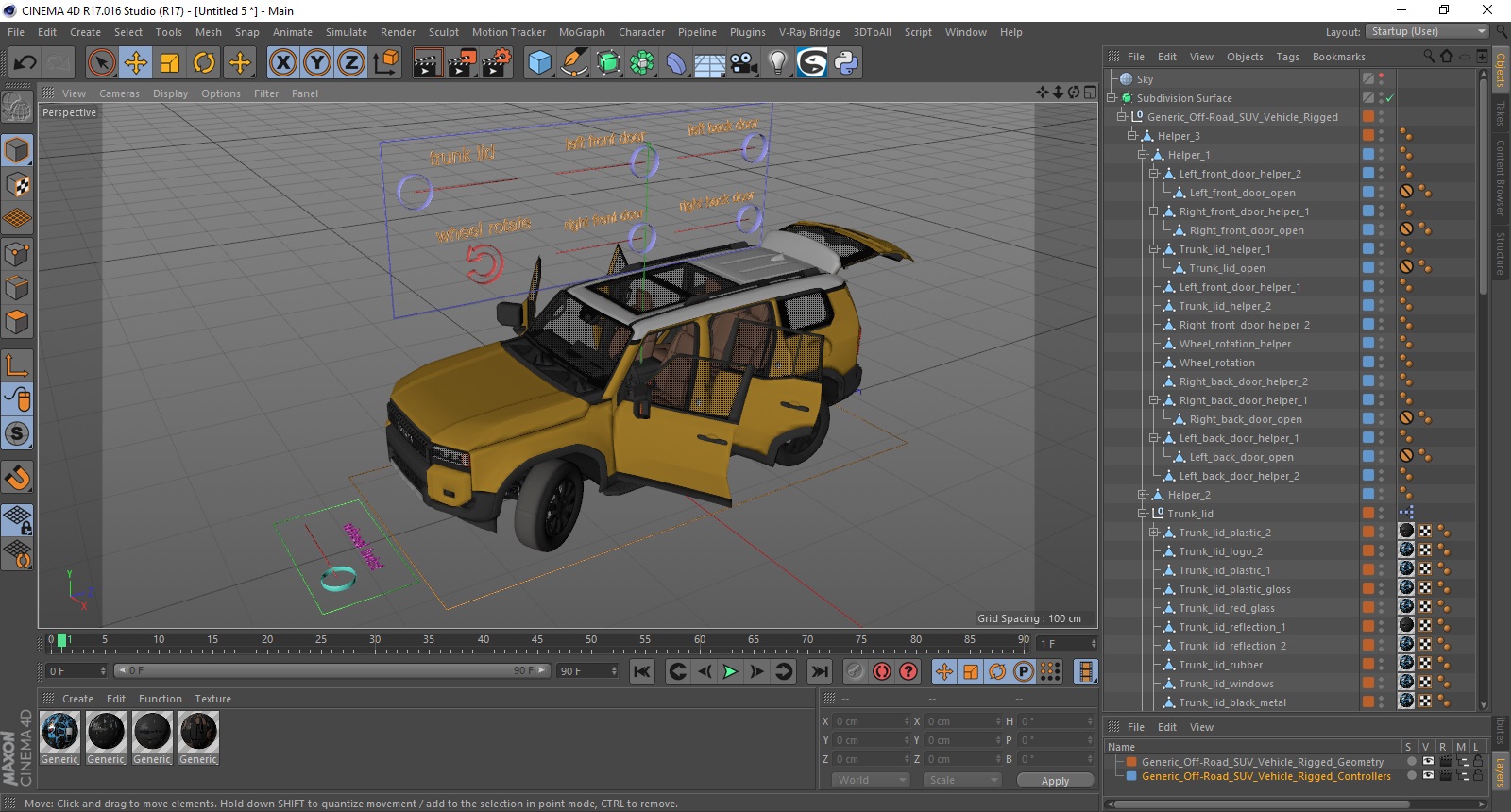Open the Scale mode dropdown
This screenshot has height=812, width=1511.
click(x=962, y=780)
